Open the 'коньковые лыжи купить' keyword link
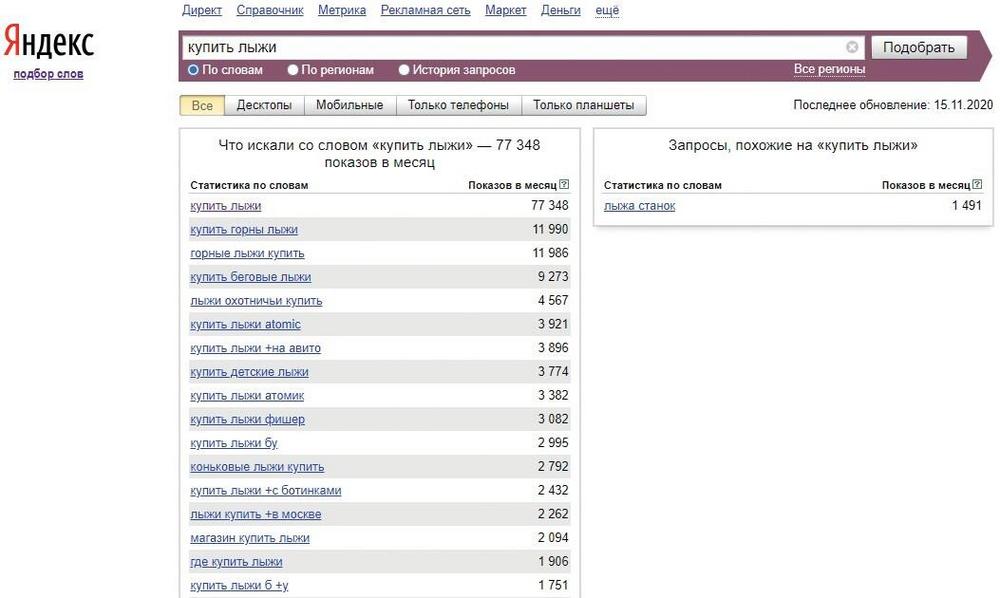The height and width of the screenshot is (598, 1000). pyautogui.click(x=257, y=467)
